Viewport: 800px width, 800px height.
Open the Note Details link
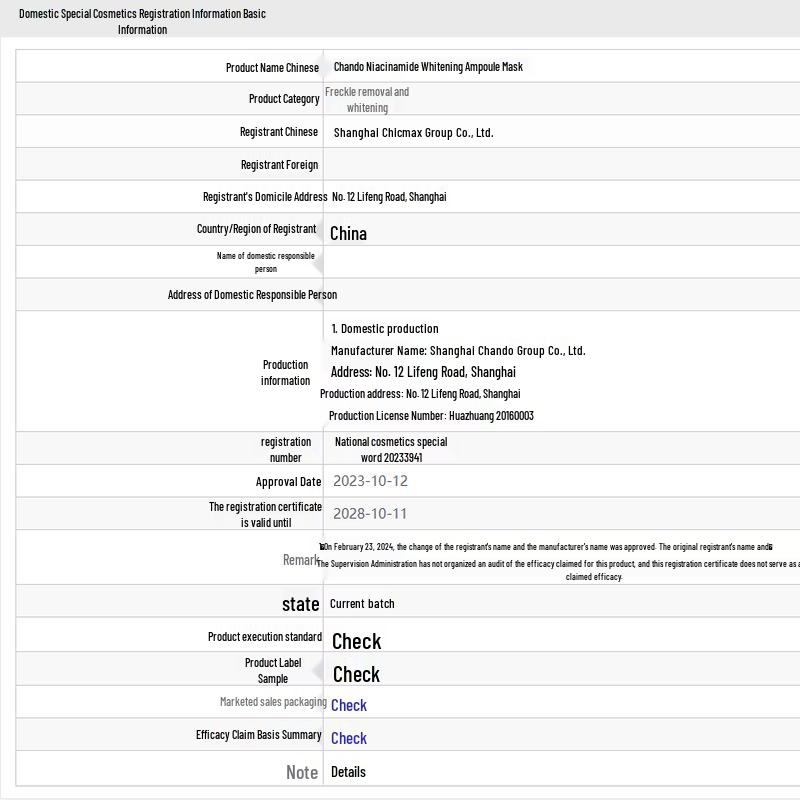pyautogui.click(x=348, y=772)
